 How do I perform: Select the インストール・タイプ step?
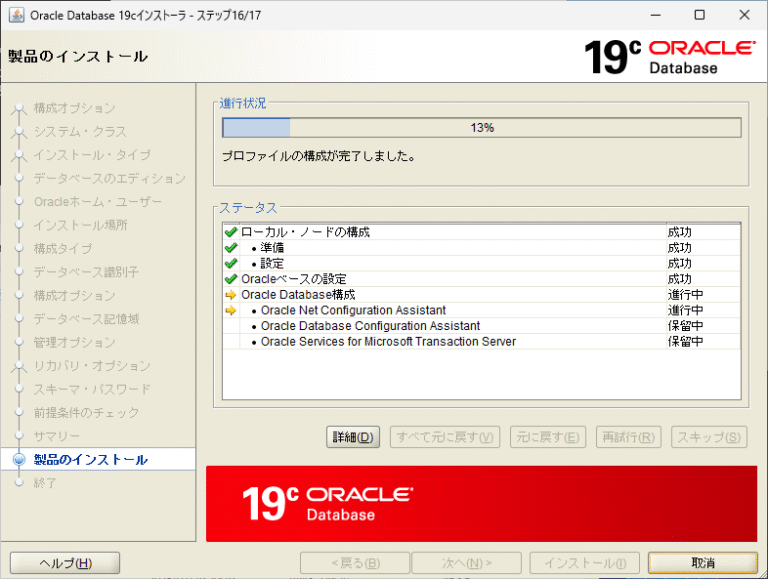tap(92, 155)
